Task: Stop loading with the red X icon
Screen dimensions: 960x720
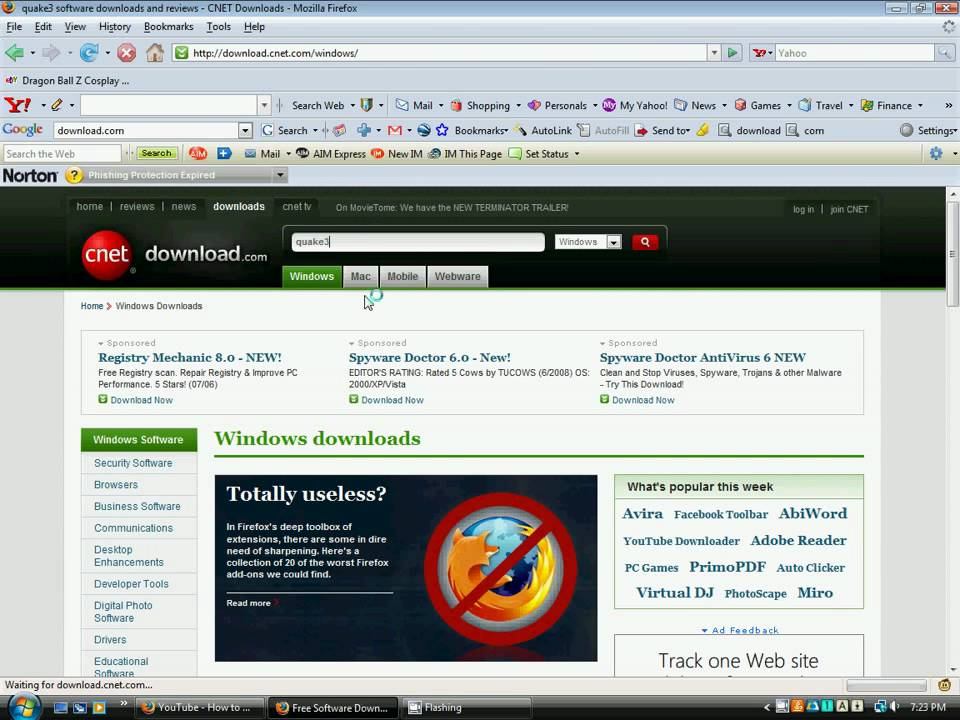Action: 127,53
